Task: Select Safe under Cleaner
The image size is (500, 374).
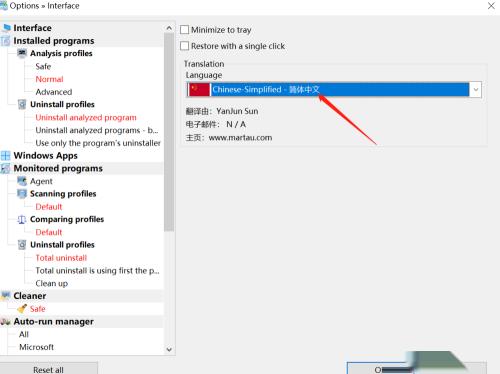Action: coord(37,309)
